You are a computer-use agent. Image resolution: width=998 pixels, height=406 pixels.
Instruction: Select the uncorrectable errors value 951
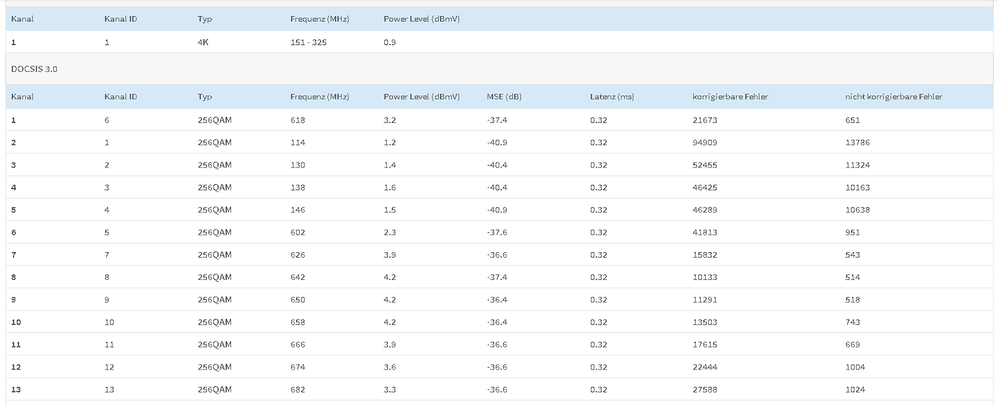[x=852, y=232]
